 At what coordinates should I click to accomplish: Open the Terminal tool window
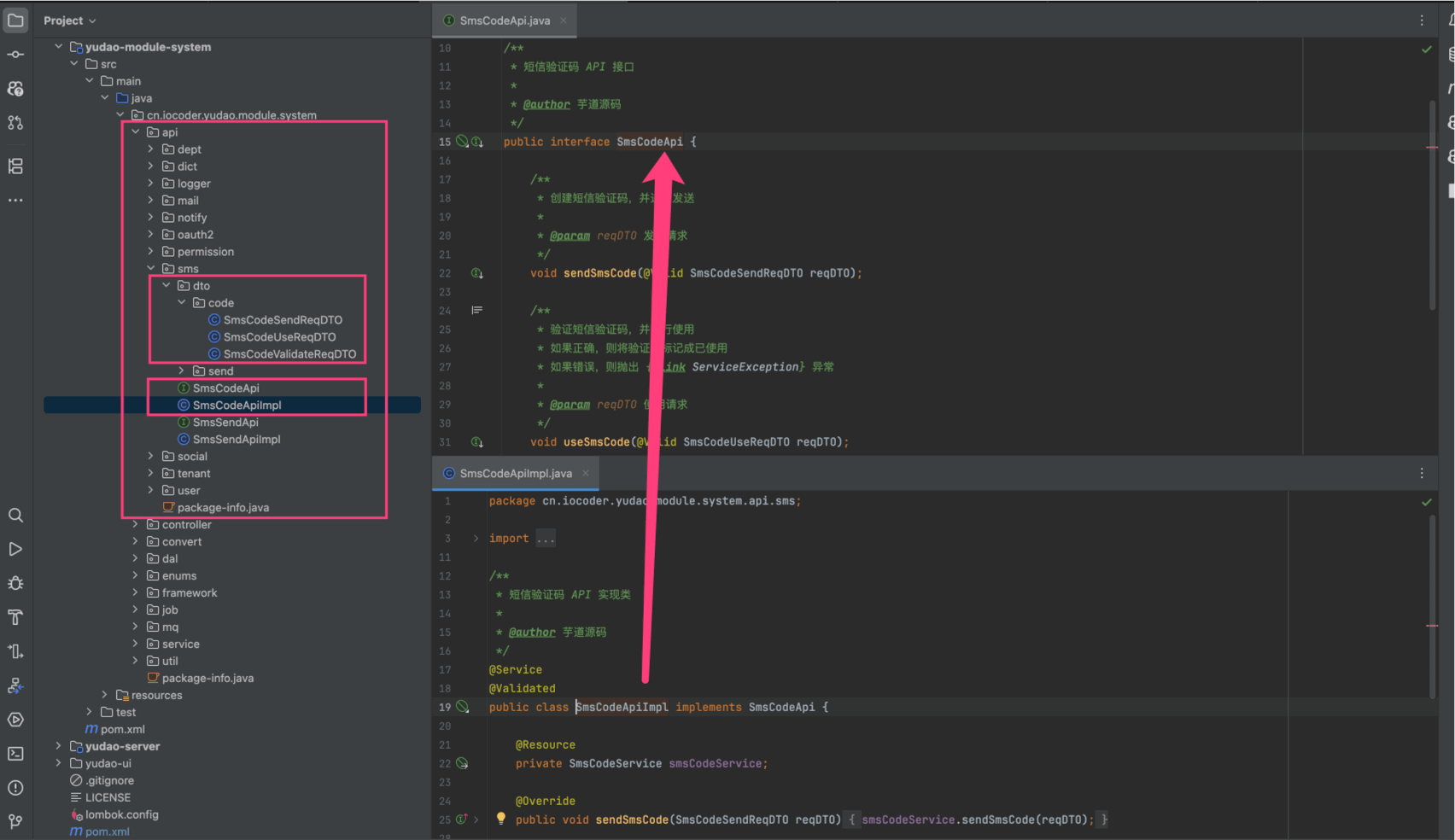click(x=15, y=754)
